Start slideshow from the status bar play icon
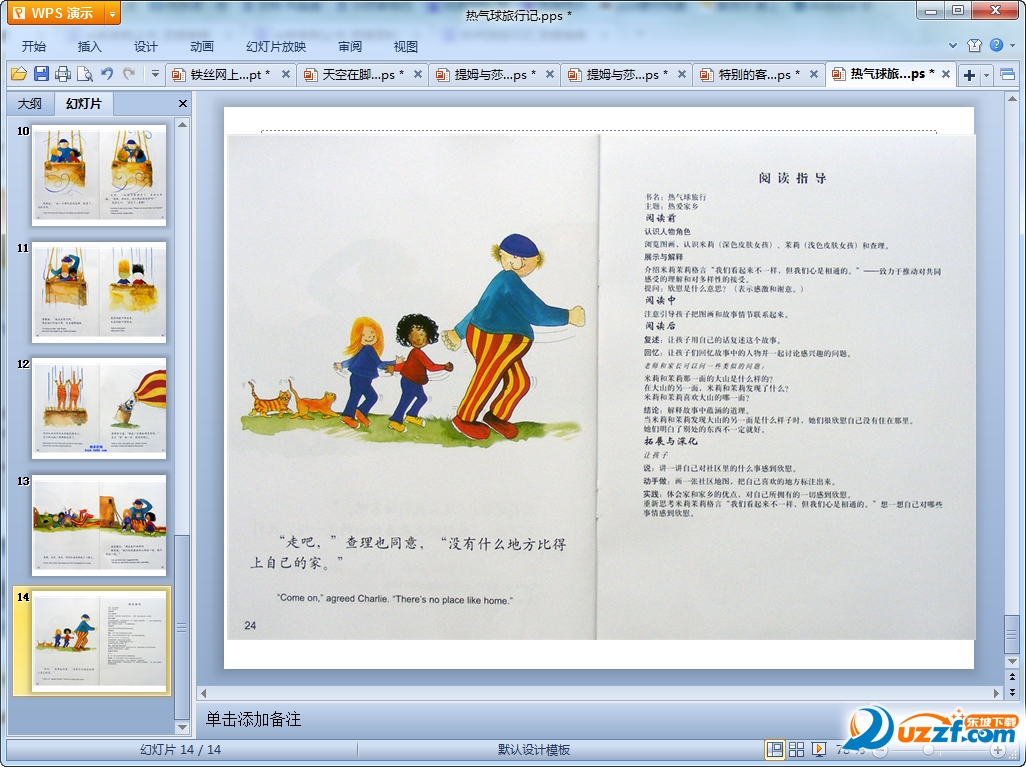This screenshot has height=767, width=1026. tap(818, 749)
